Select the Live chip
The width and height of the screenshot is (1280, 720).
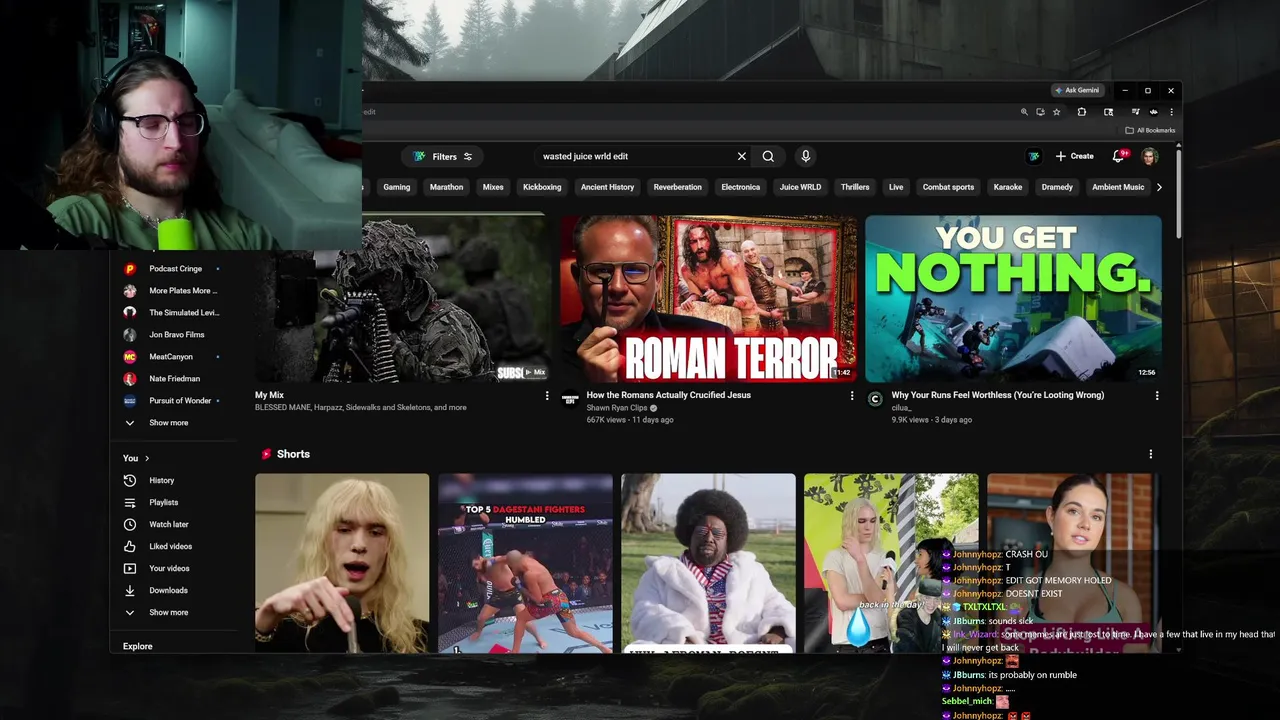tap(896, 187)
